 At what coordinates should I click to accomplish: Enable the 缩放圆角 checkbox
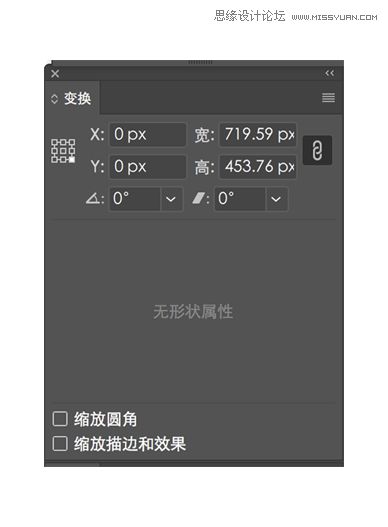click(x=60, y=419)
